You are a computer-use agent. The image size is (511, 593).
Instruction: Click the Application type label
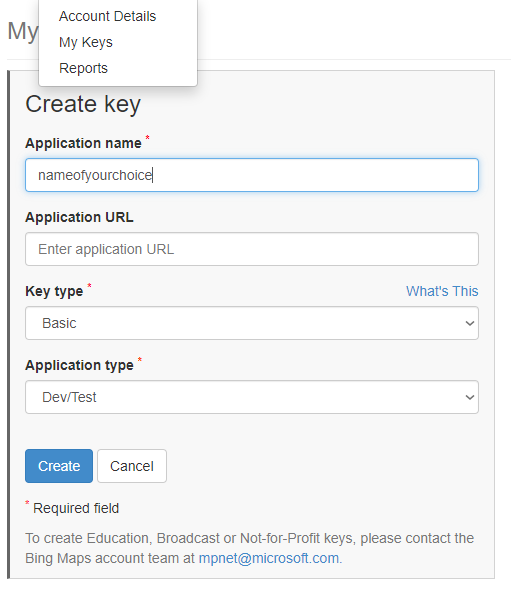[79, 365]
